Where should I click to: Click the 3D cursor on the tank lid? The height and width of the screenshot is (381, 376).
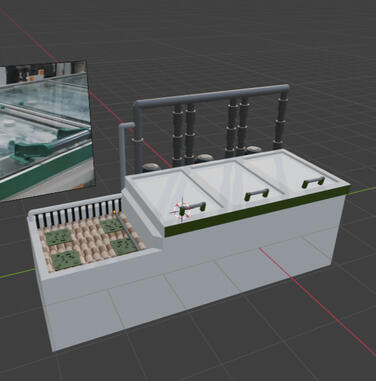tap(181, 211)
